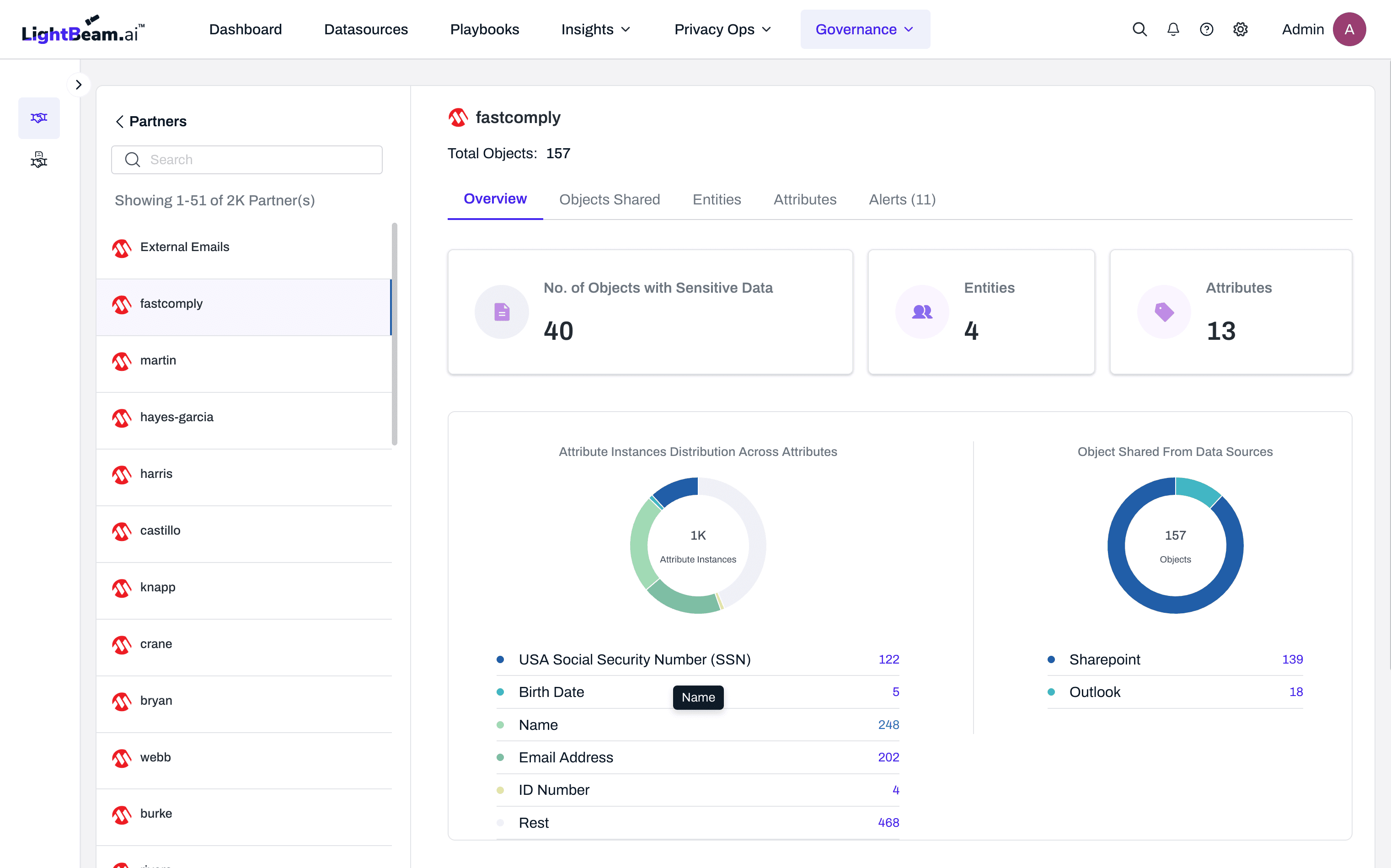The width and height of the screenshot is (1391, 868).
Task: Click the 'Showing 1-51 of 2K Partner(s)' text
Action: pos(214,200)
